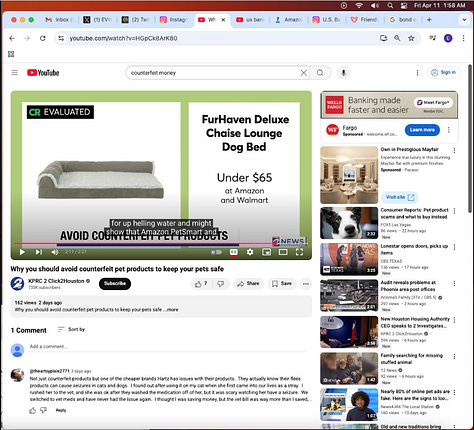Image resolution: width=474 pixels, height=430 pixels.
Task: Switch to Friend tab
Action: pyautogui.click(x=365, y=20)
